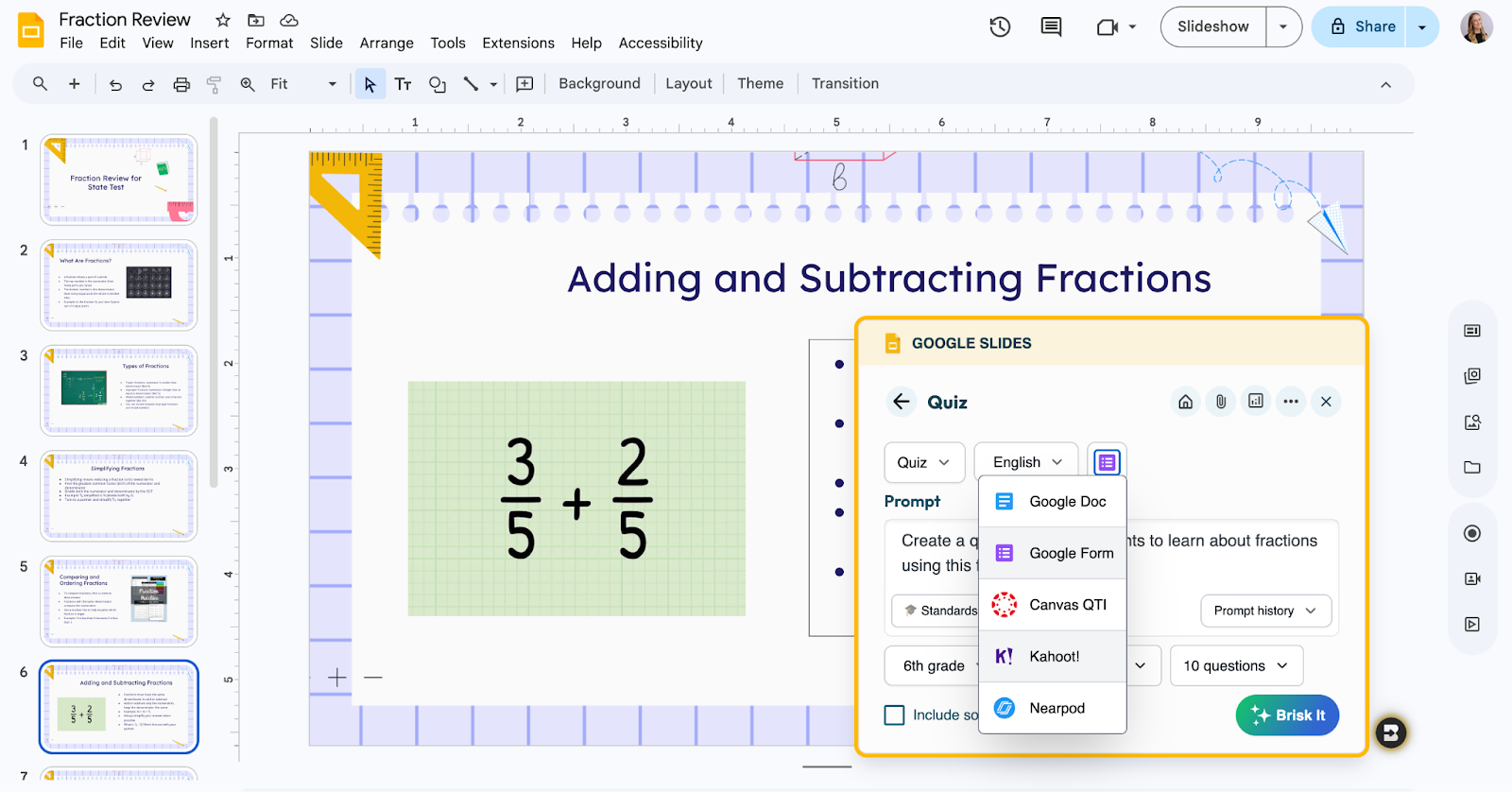Image resolution: width=1512 pixels, height=792 pixels.
Task: Click the new slide plus icon
Action: 74,84
